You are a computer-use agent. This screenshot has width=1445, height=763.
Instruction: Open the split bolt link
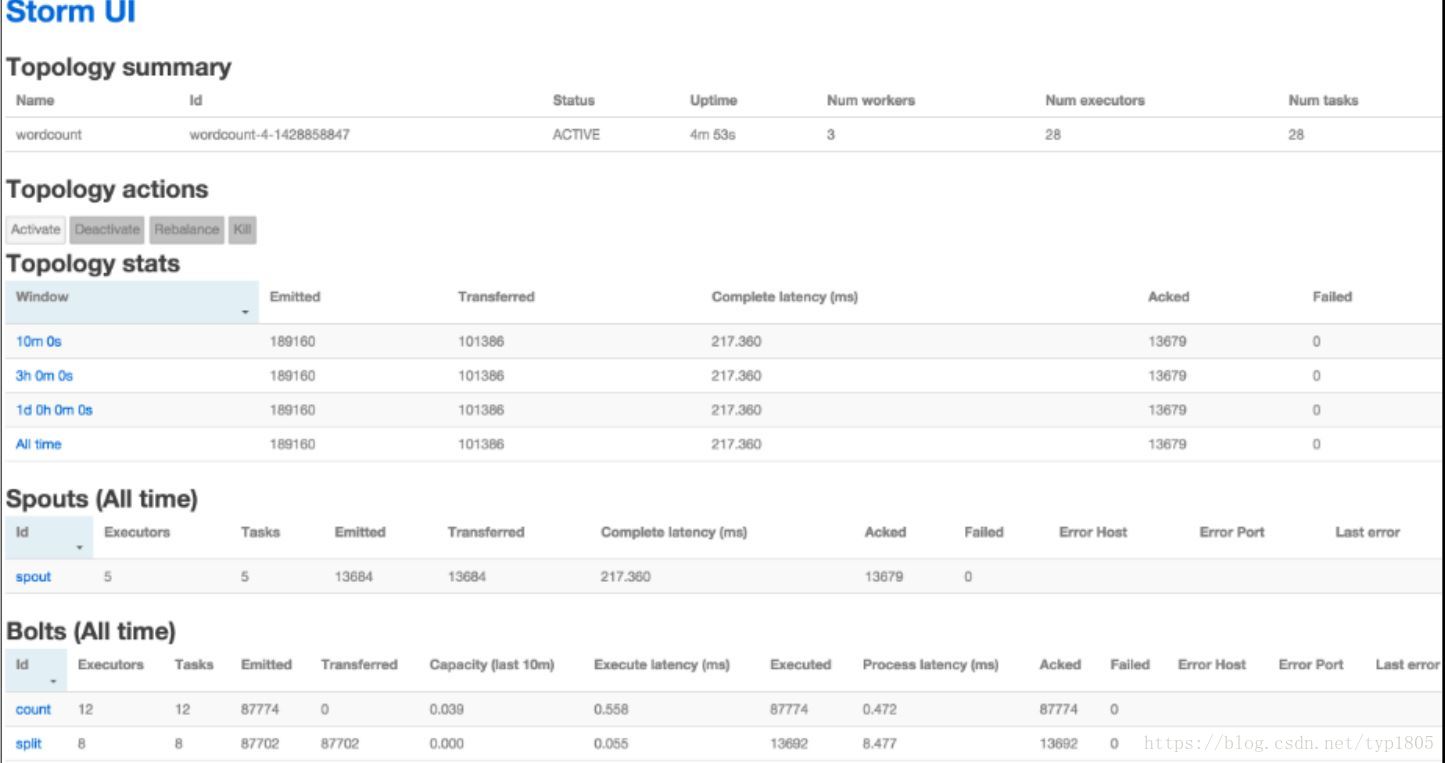pos(29,744)
